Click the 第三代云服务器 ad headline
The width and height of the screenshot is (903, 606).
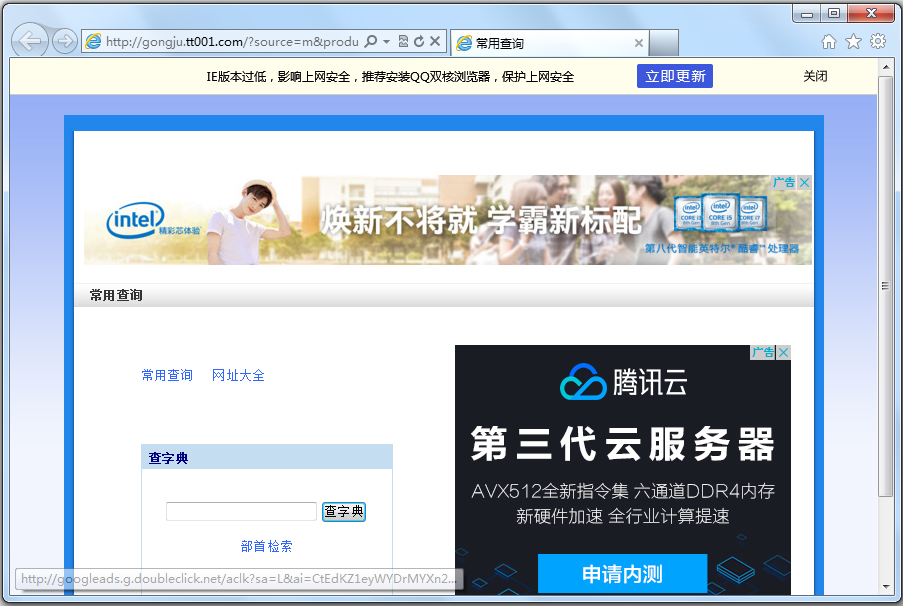click(623, 444)
